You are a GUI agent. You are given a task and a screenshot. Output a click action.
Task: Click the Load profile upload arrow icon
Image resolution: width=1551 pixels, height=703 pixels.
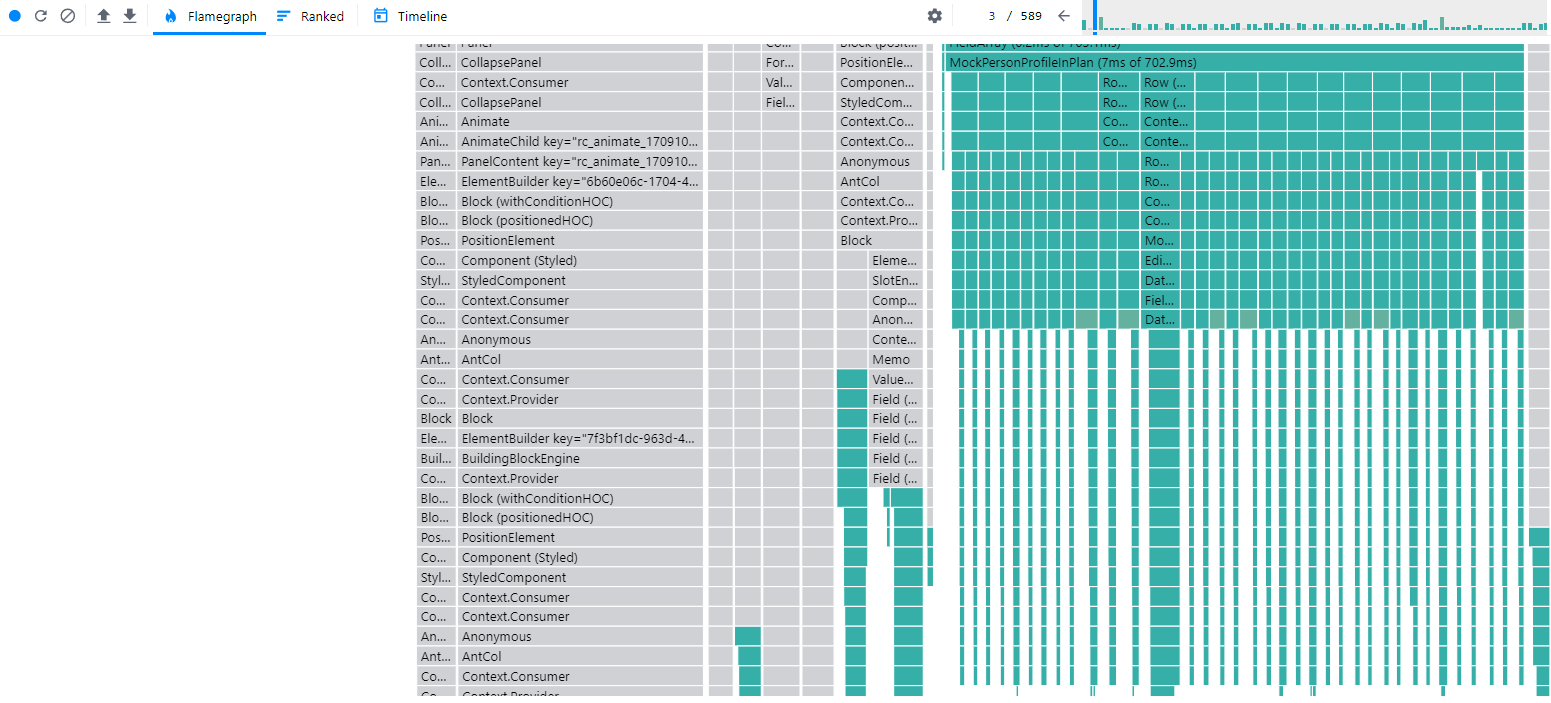tap(104, 16)
